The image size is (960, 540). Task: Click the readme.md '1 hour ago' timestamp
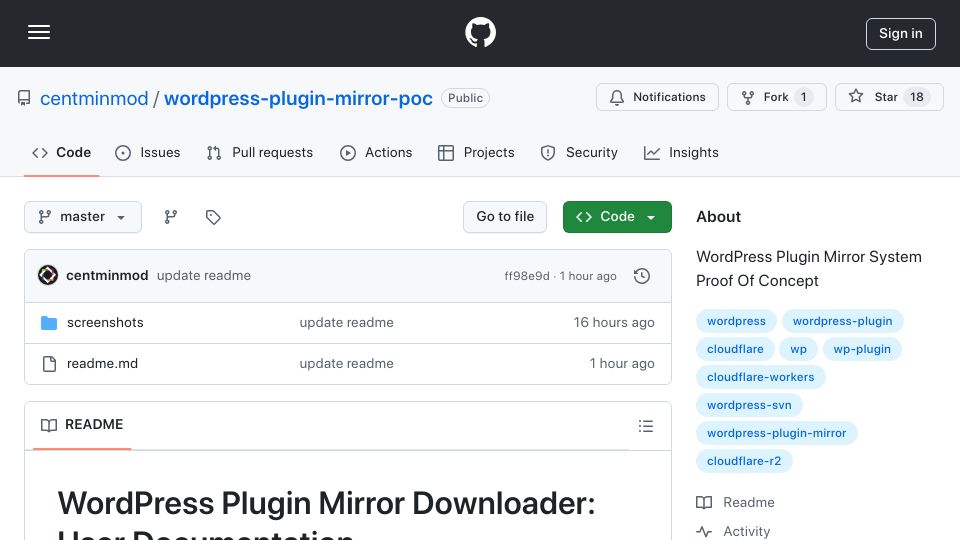(x=622, y=364)
